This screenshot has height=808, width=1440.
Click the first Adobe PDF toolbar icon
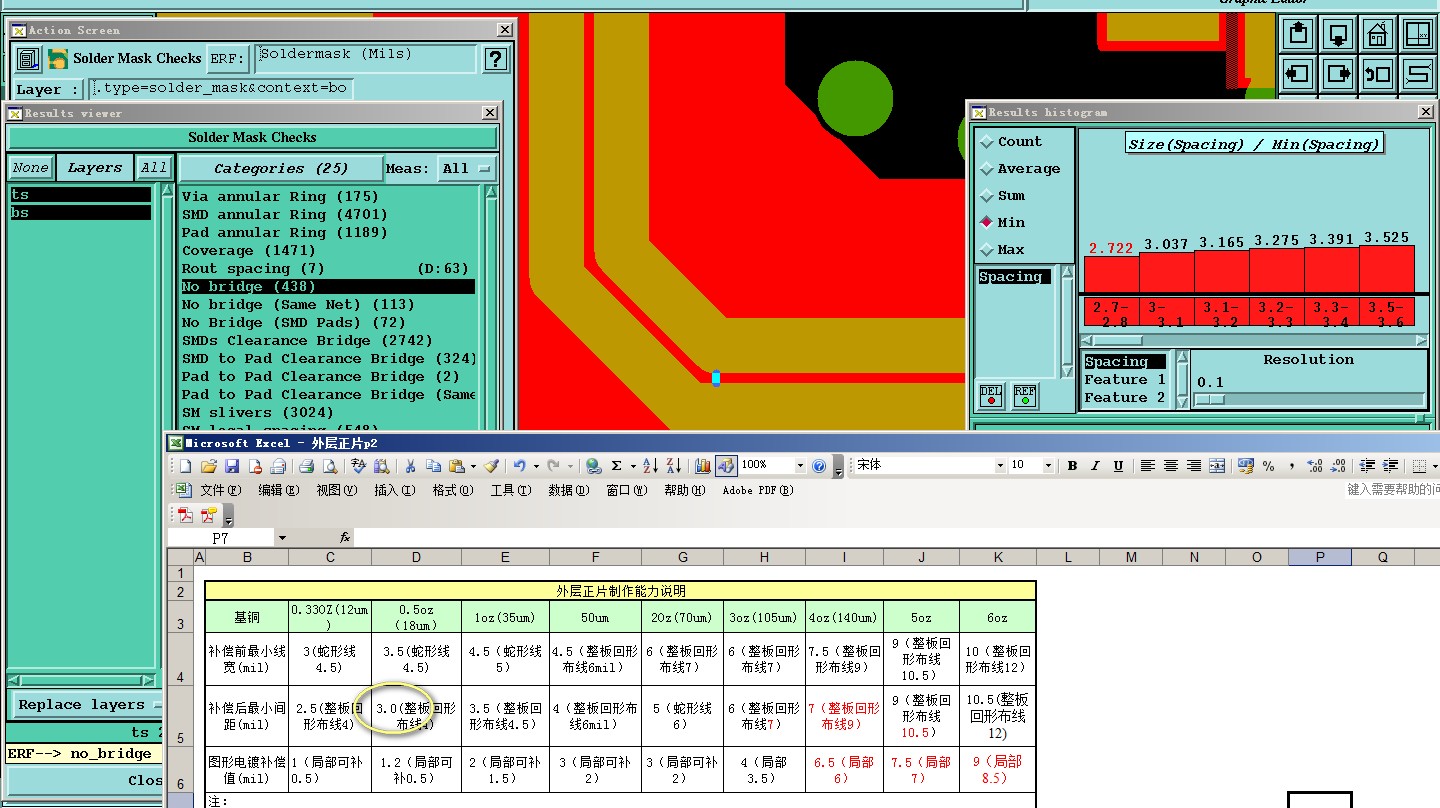point(185,516)
